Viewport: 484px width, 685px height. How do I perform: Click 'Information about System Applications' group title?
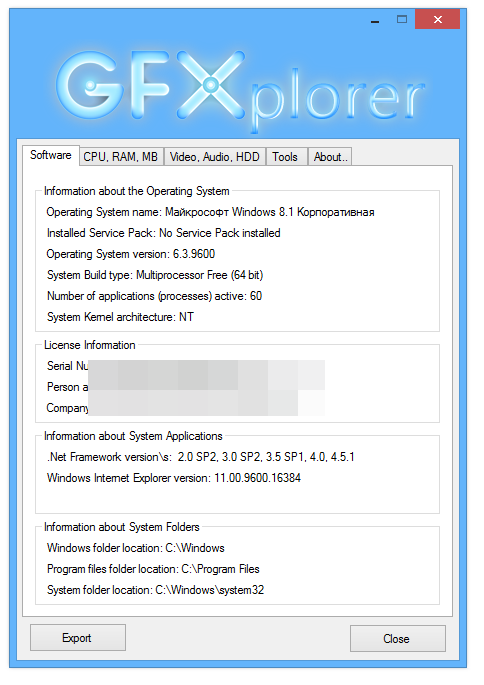(133, 436)
